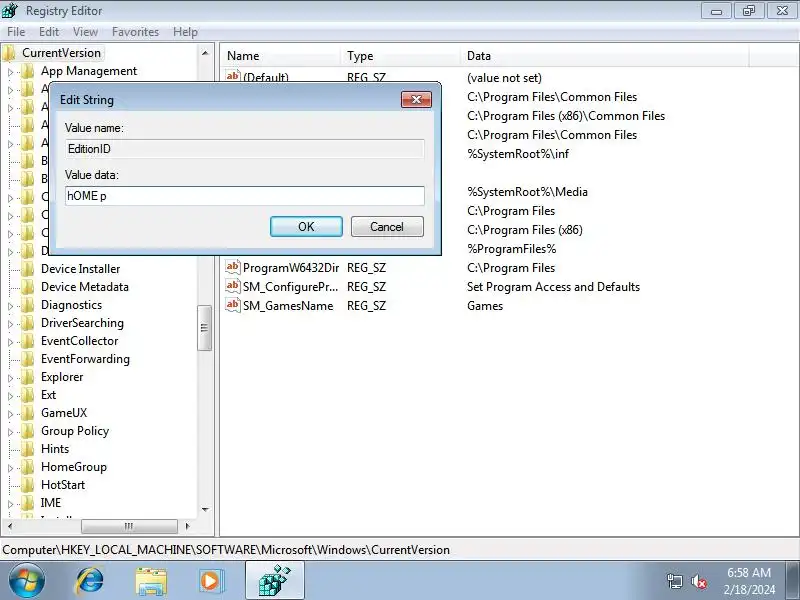800x600 pixels.
Task: Click the Diagnostics folder icon
Action: coord(28,305)
